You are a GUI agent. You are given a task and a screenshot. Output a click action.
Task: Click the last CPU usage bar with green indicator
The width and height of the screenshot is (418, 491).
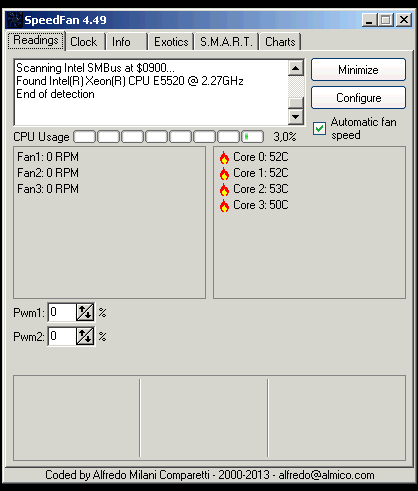point(253,137)
